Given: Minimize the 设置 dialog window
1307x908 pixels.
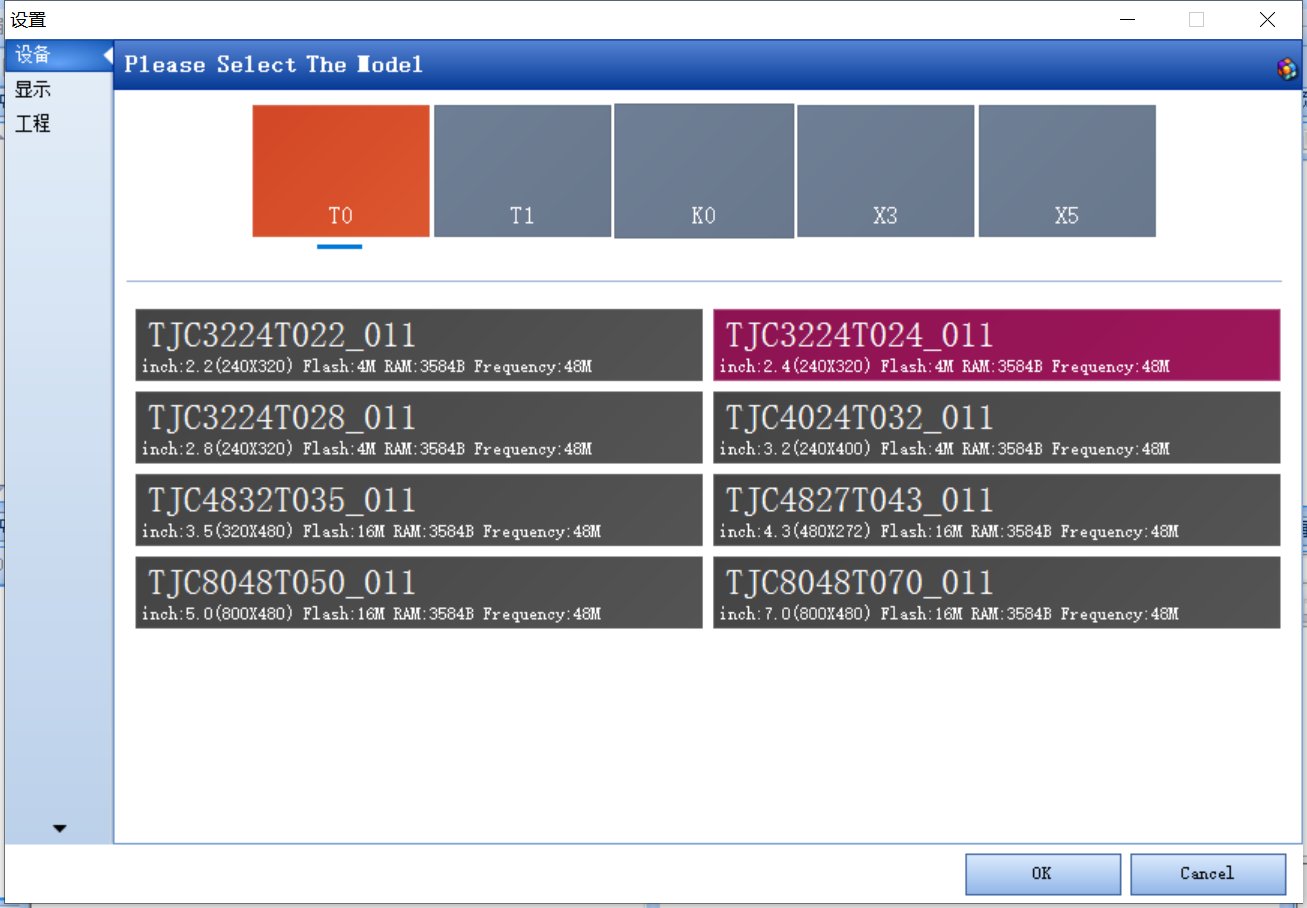Looking at the screenshot, I should (1127, 19).
